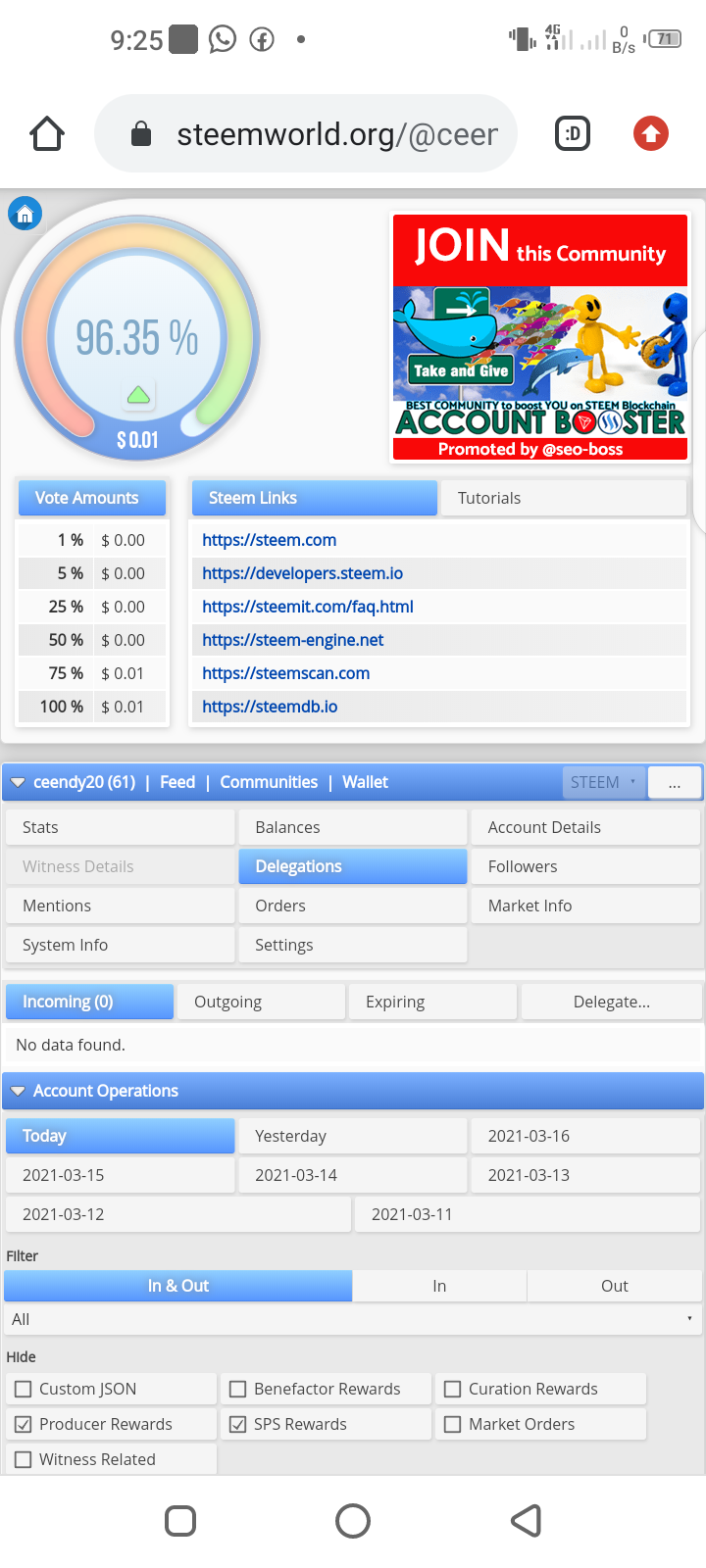Open the tab switcher :D icon

click(573, 133)
